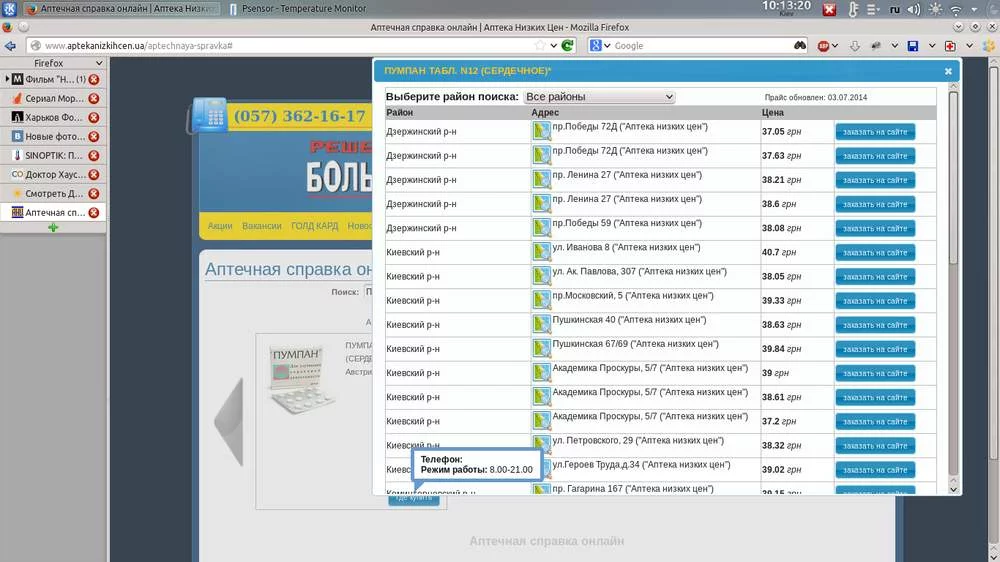Add a new tab with green plus

53,227
